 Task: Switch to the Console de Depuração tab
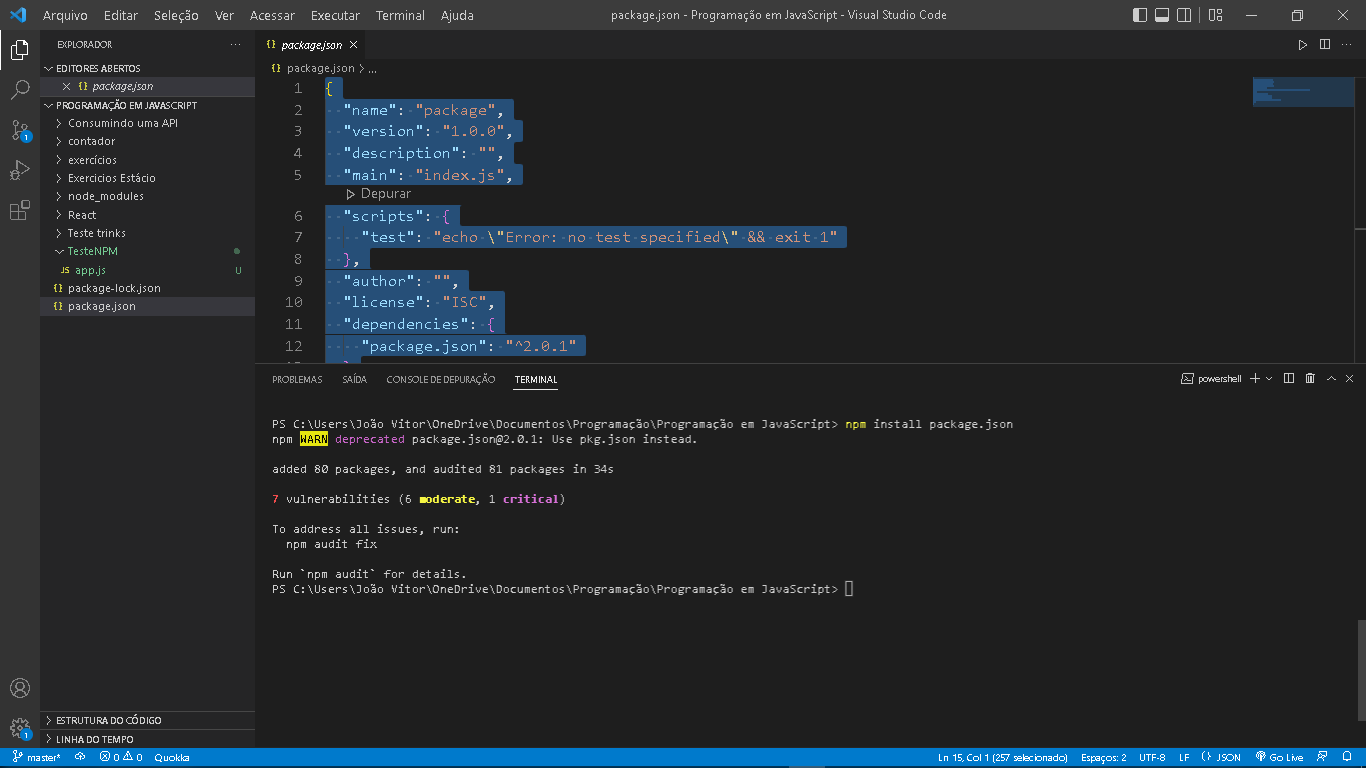click(440, 380)
